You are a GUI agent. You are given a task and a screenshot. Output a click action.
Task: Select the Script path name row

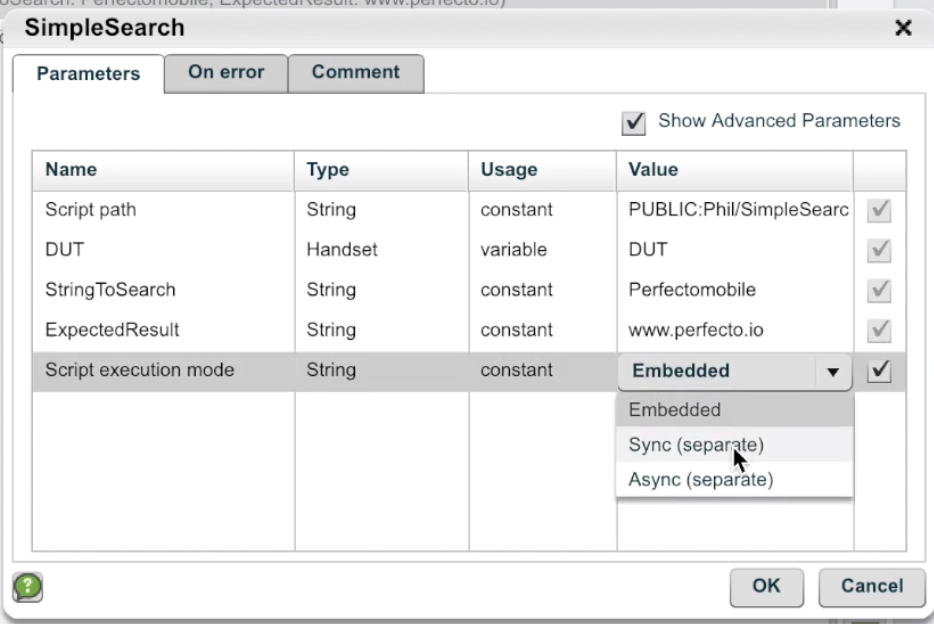point(91,210)
